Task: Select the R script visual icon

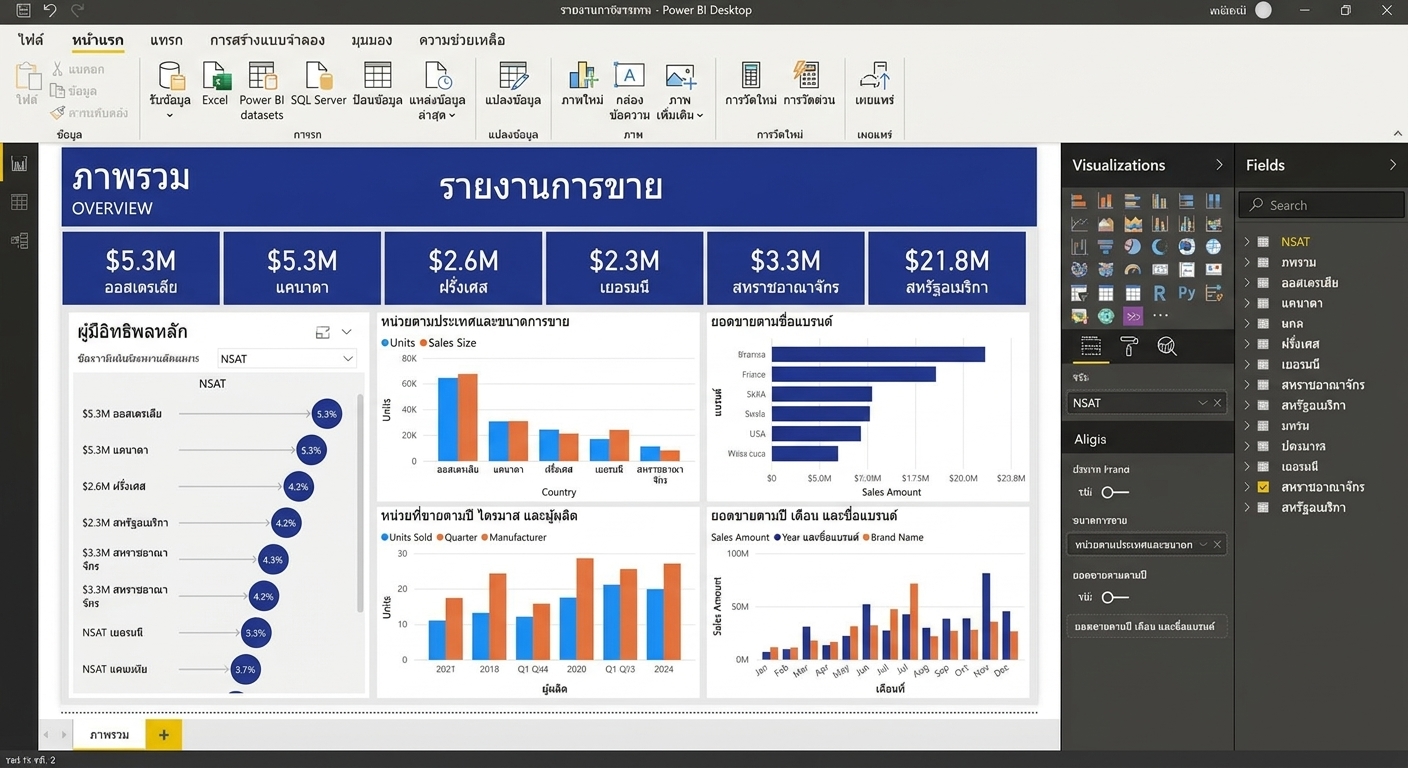Action: [x=1159, y=293]
